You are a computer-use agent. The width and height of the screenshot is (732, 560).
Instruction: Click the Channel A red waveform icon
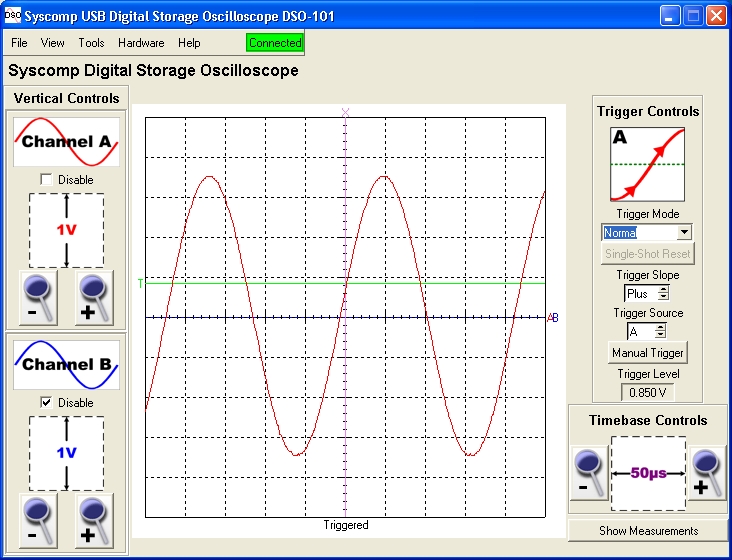66,141
